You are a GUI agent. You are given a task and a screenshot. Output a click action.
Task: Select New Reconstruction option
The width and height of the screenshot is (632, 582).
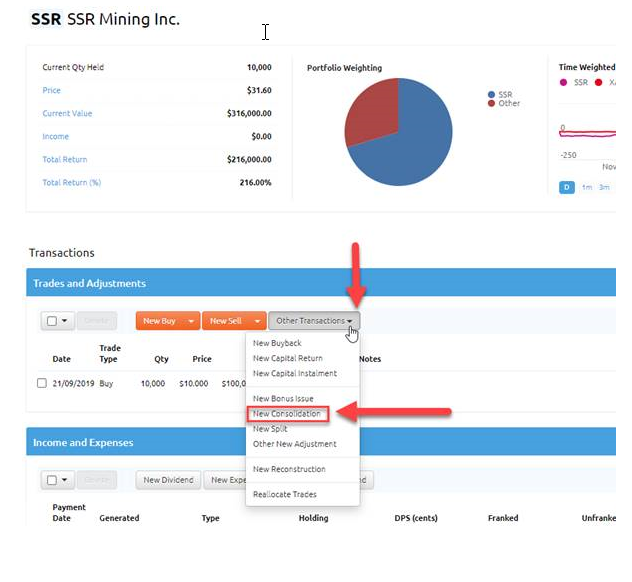[x=289, y=469]
